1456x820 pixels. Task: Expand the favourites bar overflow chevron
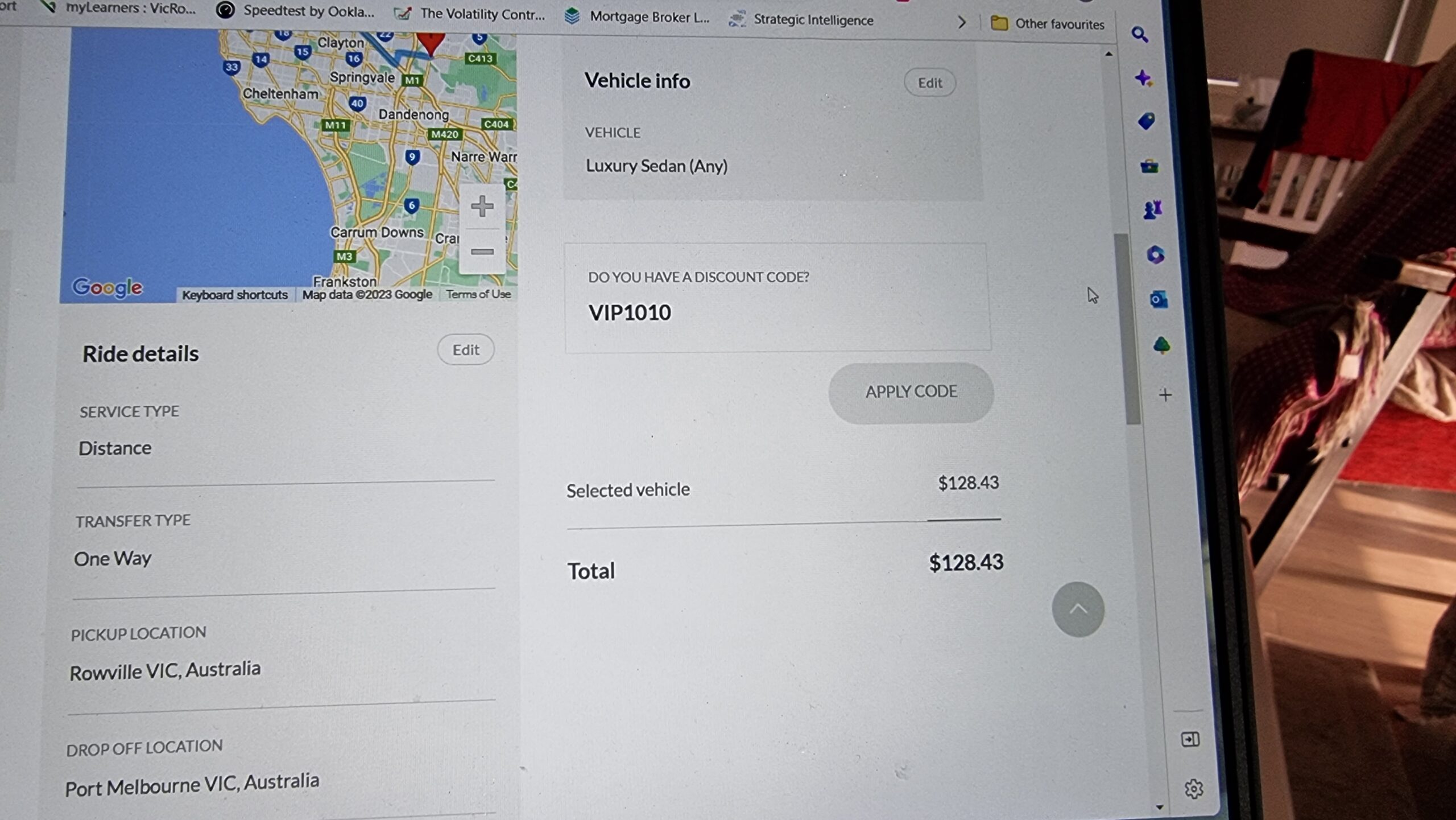pyautogui.click(x=961, y=23)
